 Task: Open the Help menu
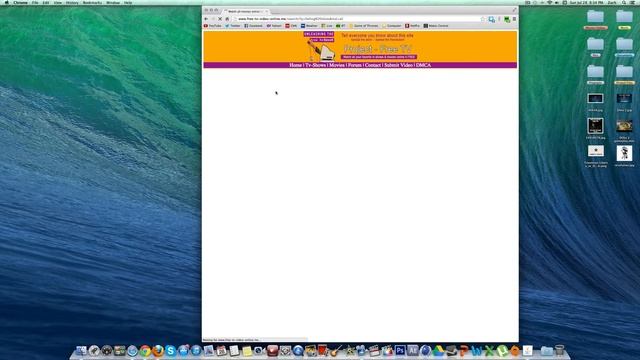click(x=128, y=2)
